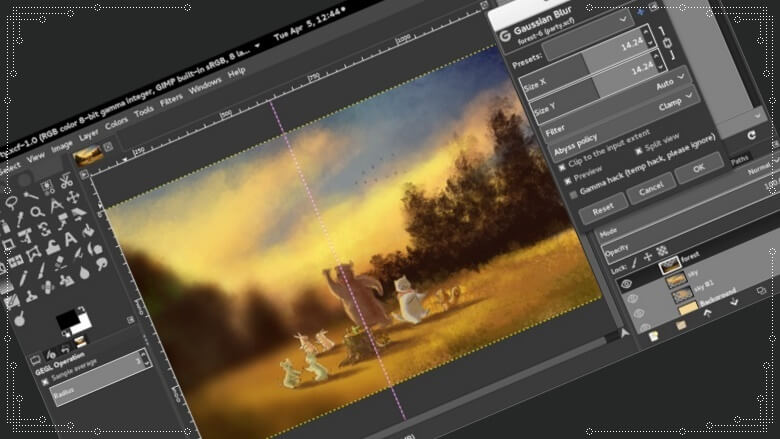The image size is (780, 439).
Task: Open the title bar dropdown arrow
Action: 258,46
